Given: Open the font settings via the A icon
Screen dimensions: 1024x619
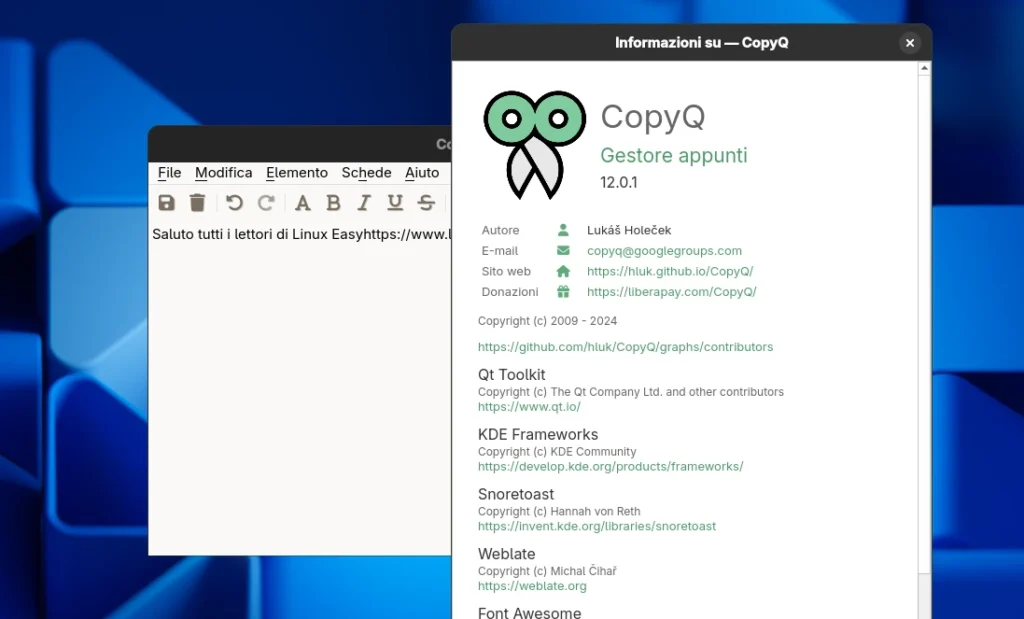Looking at the screenshot, I should (x=301, y=202).
